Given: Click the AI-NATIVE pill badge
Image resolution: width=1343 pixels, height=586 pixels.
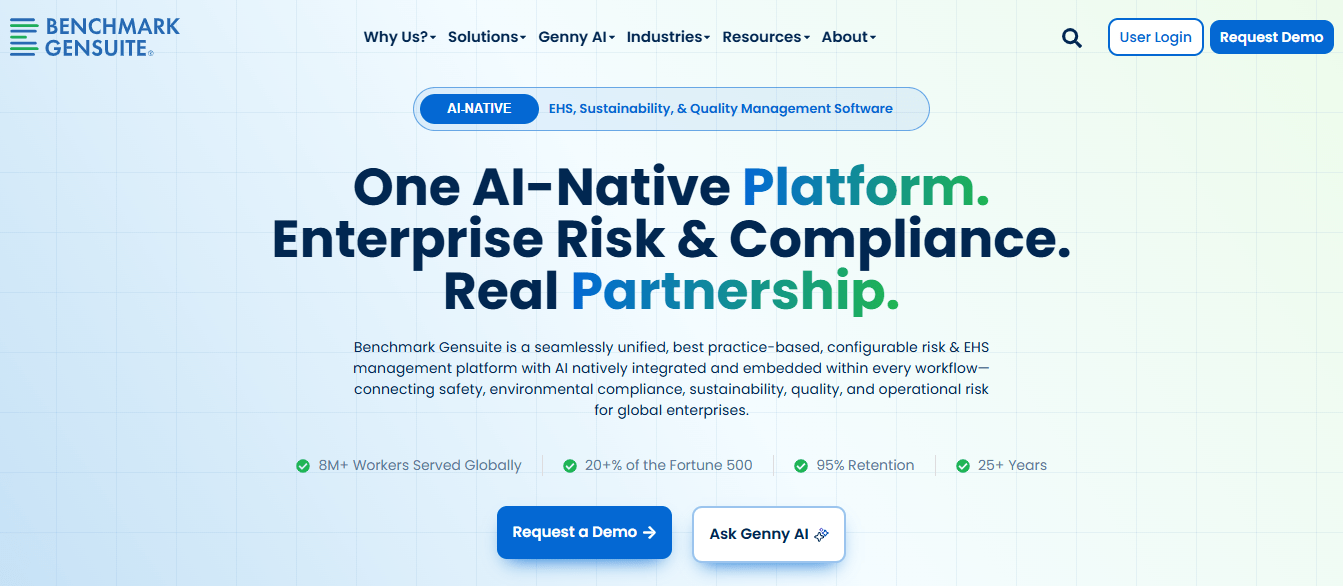Looking at the screenshot, I should tap(479, 108).
